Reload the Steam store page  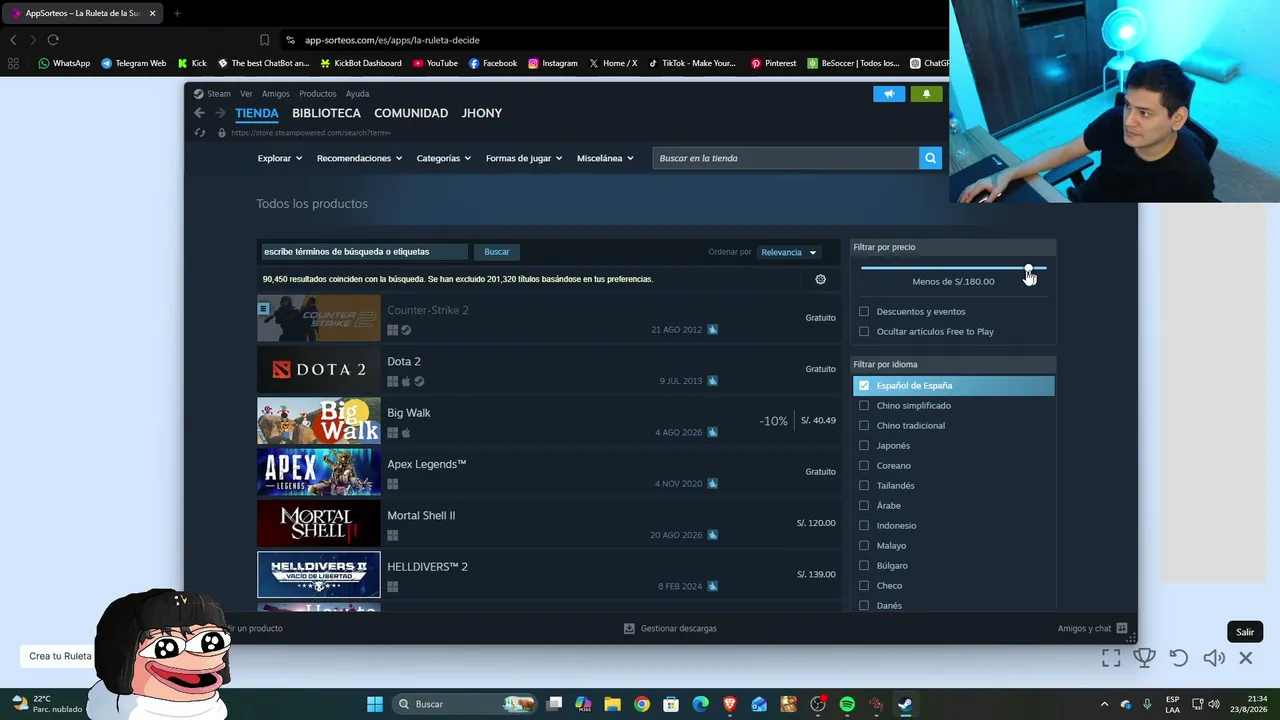click(200, 132)
